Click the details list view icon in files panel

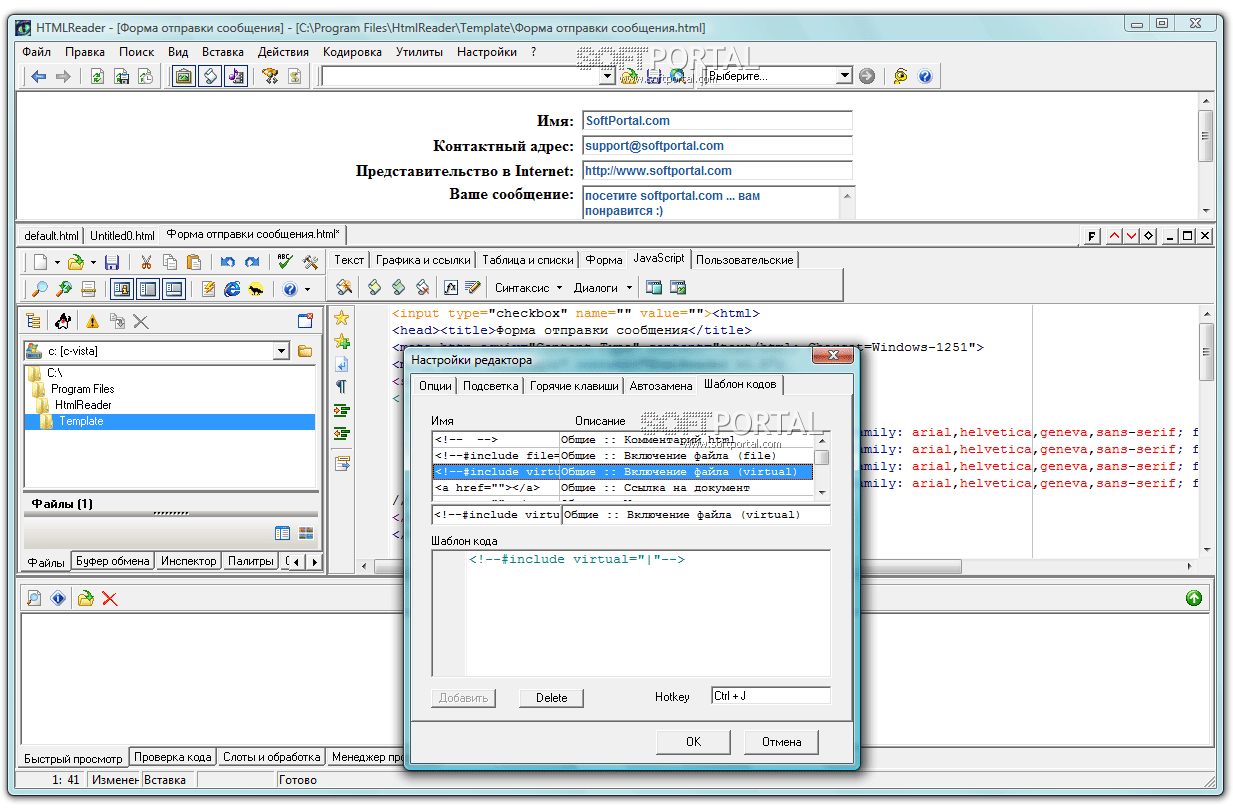tap(282, 533)
